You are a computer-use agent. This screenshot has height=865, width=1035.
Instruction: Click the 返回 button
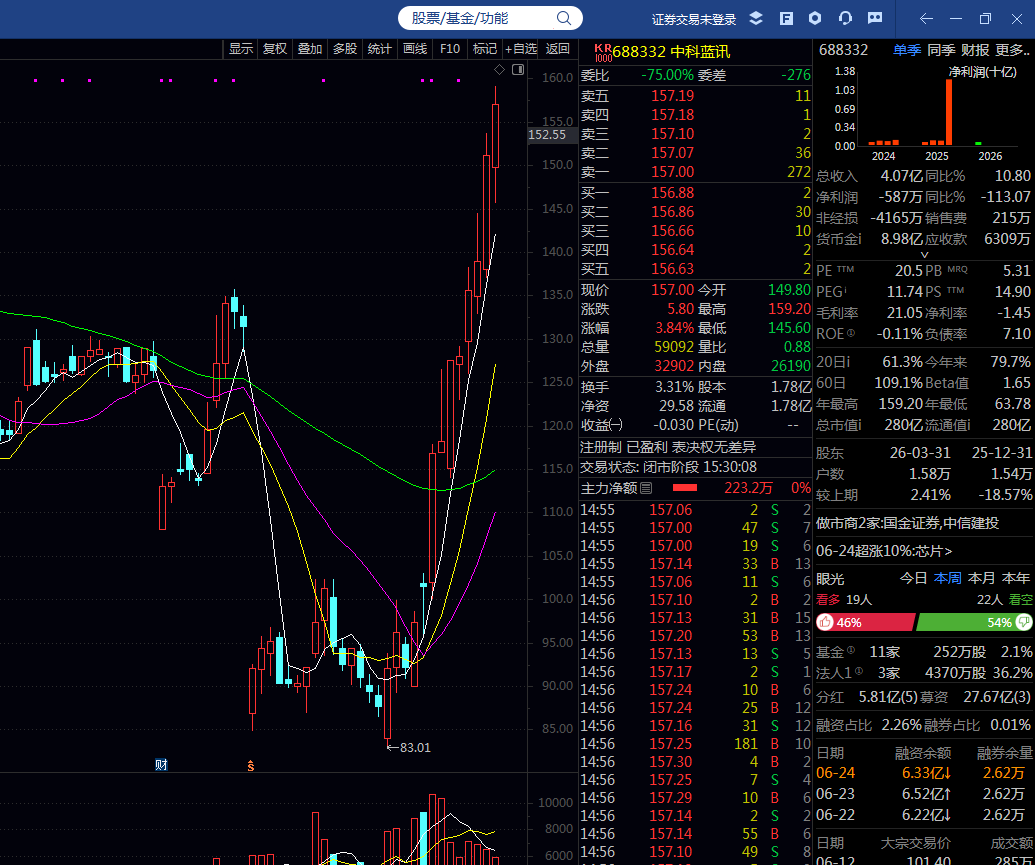(558, 49)
